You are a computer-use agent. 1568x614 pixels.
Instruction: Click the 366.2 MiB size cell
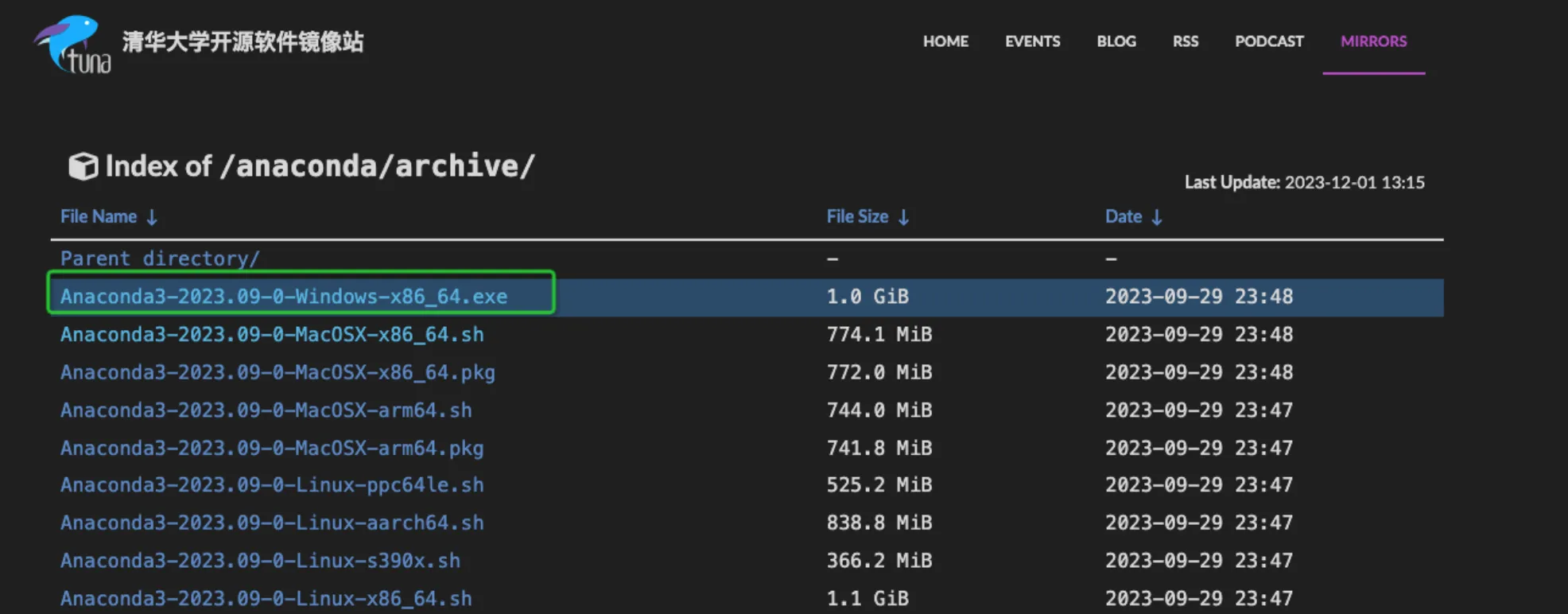point(879,561)
